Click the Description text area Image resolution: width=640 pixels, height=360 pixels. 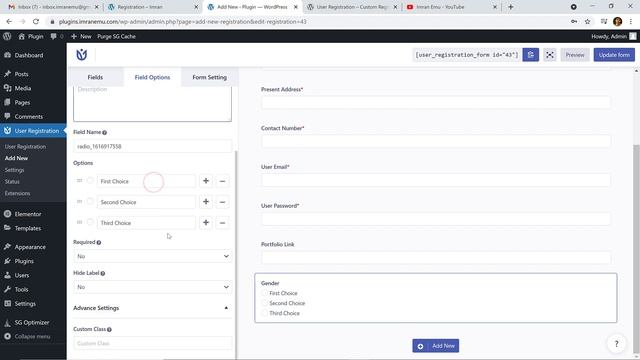(153, 103)
